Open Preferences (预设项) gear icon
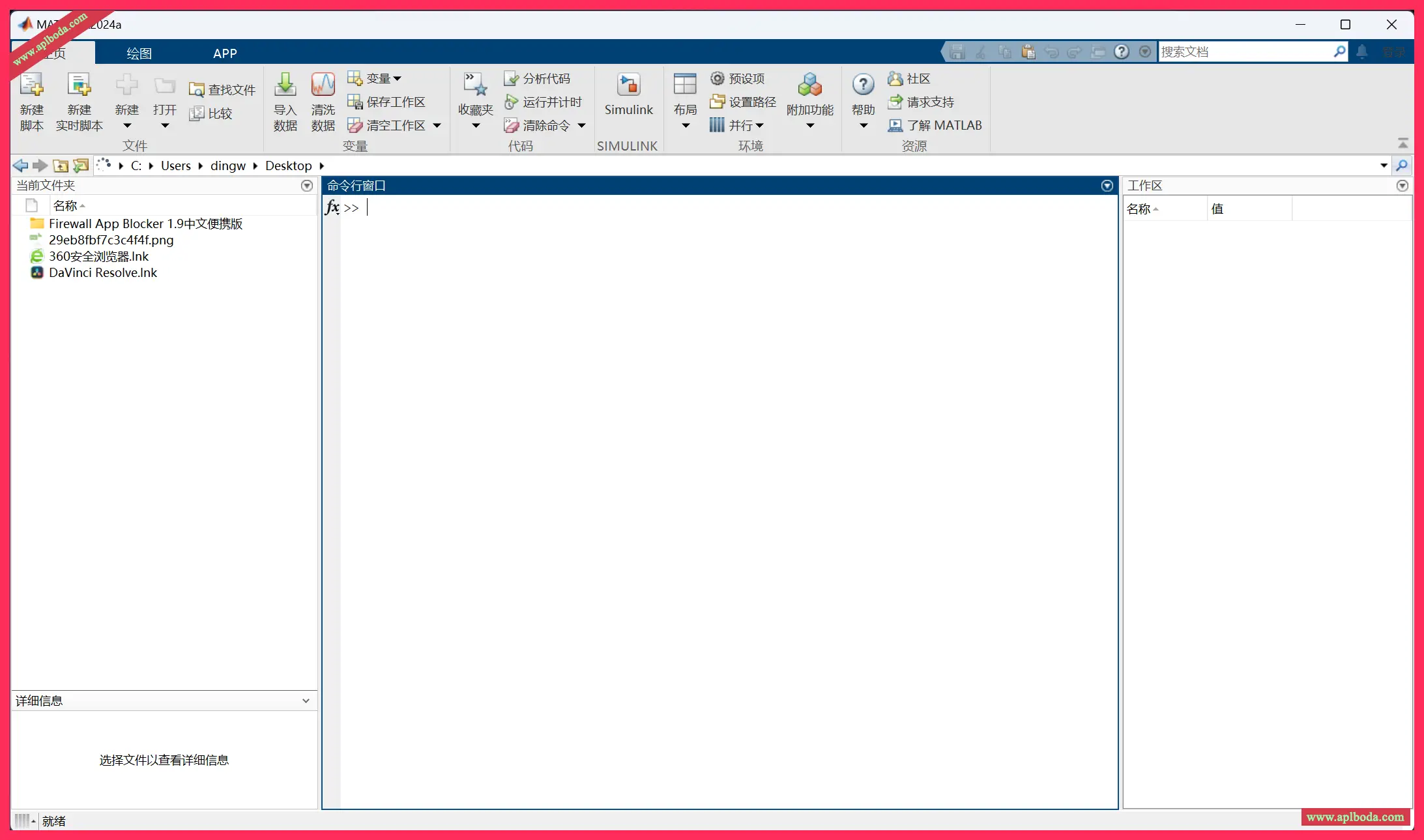 [717, 78]
